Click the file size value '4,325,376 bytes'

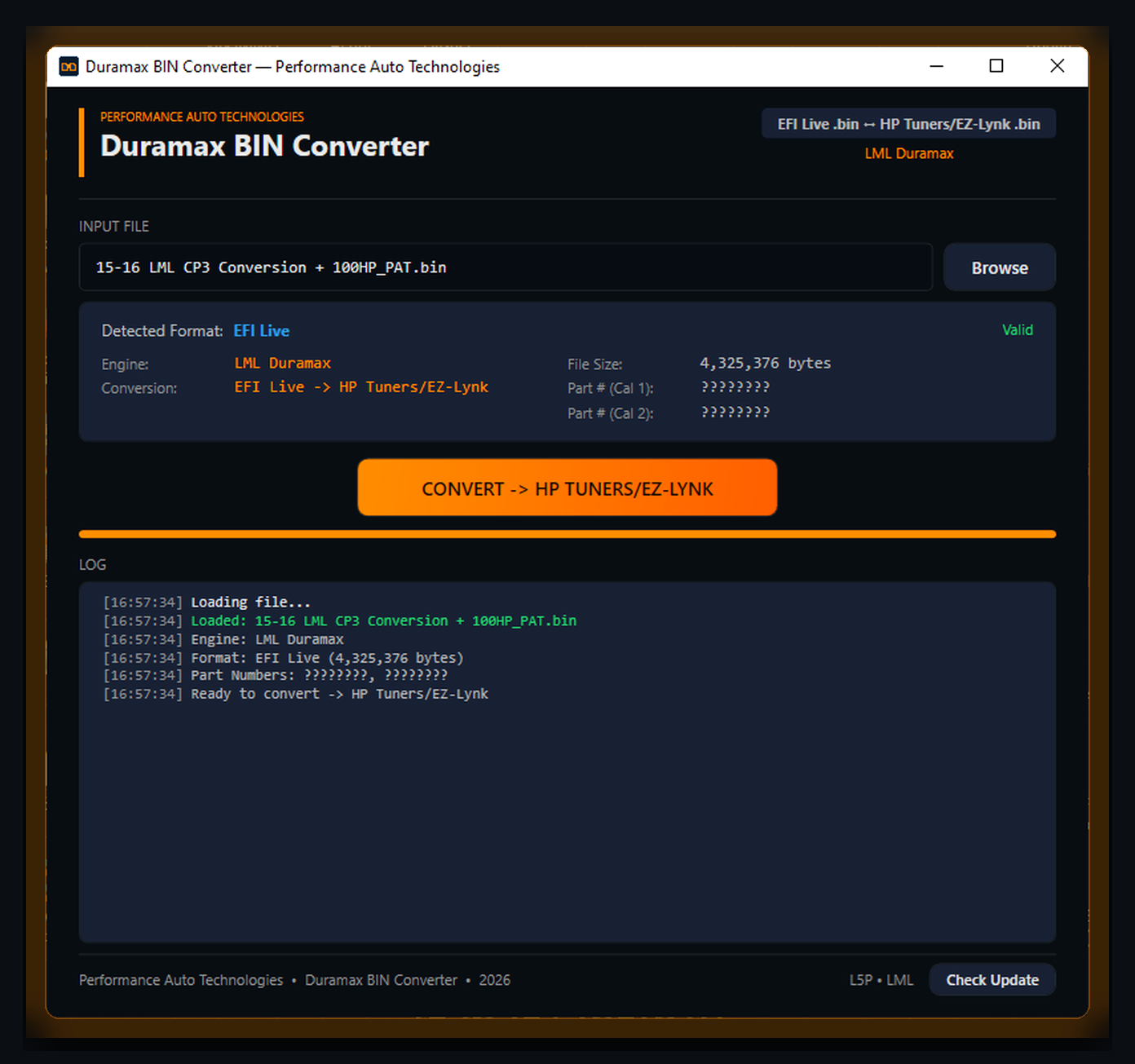click(766, 364)
